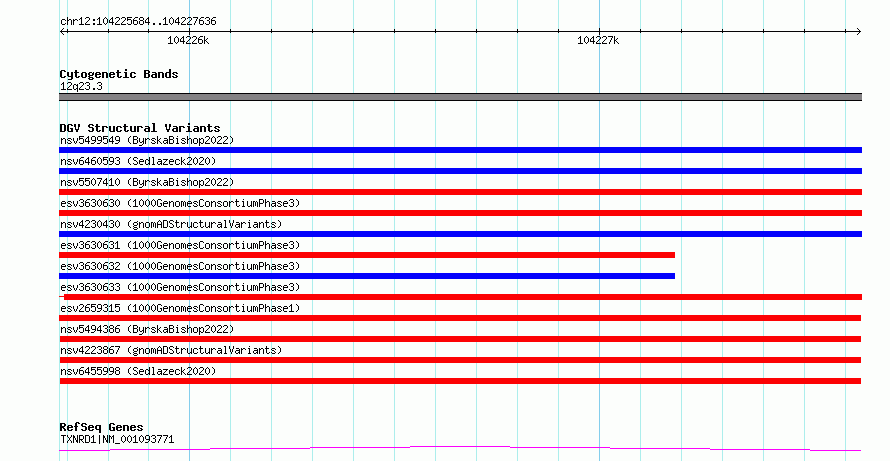Viewport: 890px width, 461px height.
Task: Click the esv2659315 (1000GenomesConsortiumPhase1) label
Action: pyautogui.click(x=180, y=308)
